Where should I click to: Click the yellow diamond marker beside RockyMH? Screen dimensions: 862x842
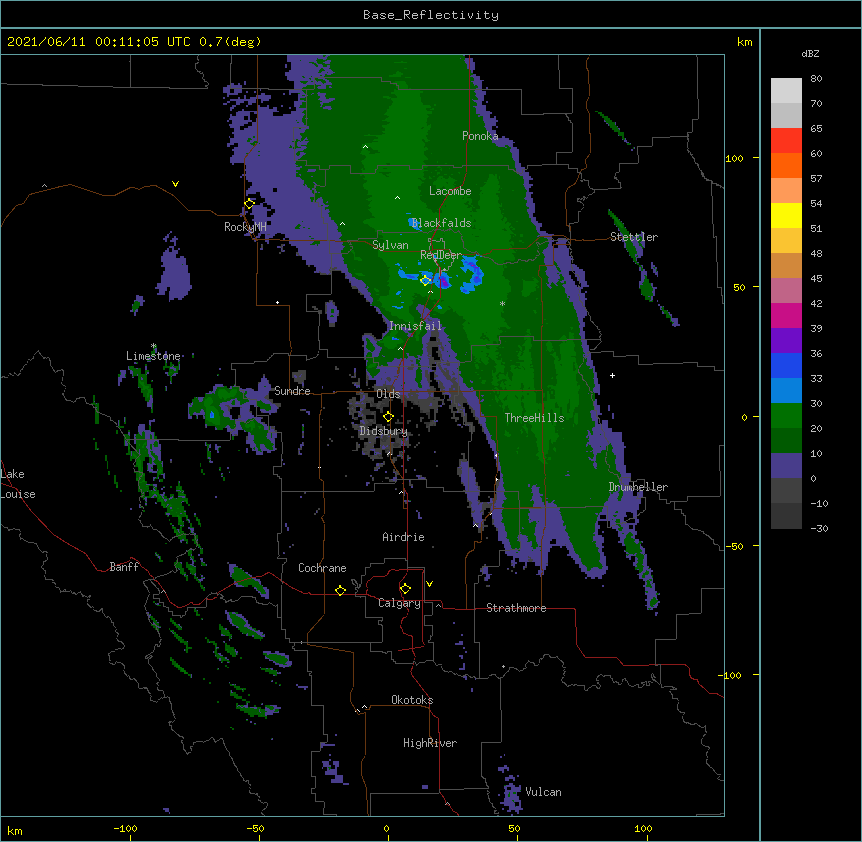pyautogui.click(x=249, y=204)
